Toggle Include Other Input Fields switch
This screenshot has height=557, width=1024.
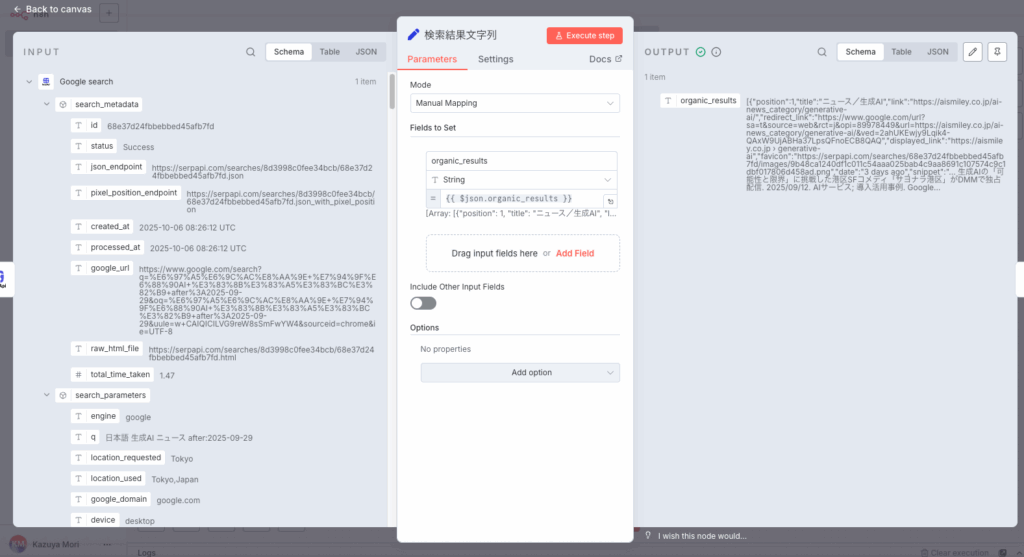pos(423,303)
